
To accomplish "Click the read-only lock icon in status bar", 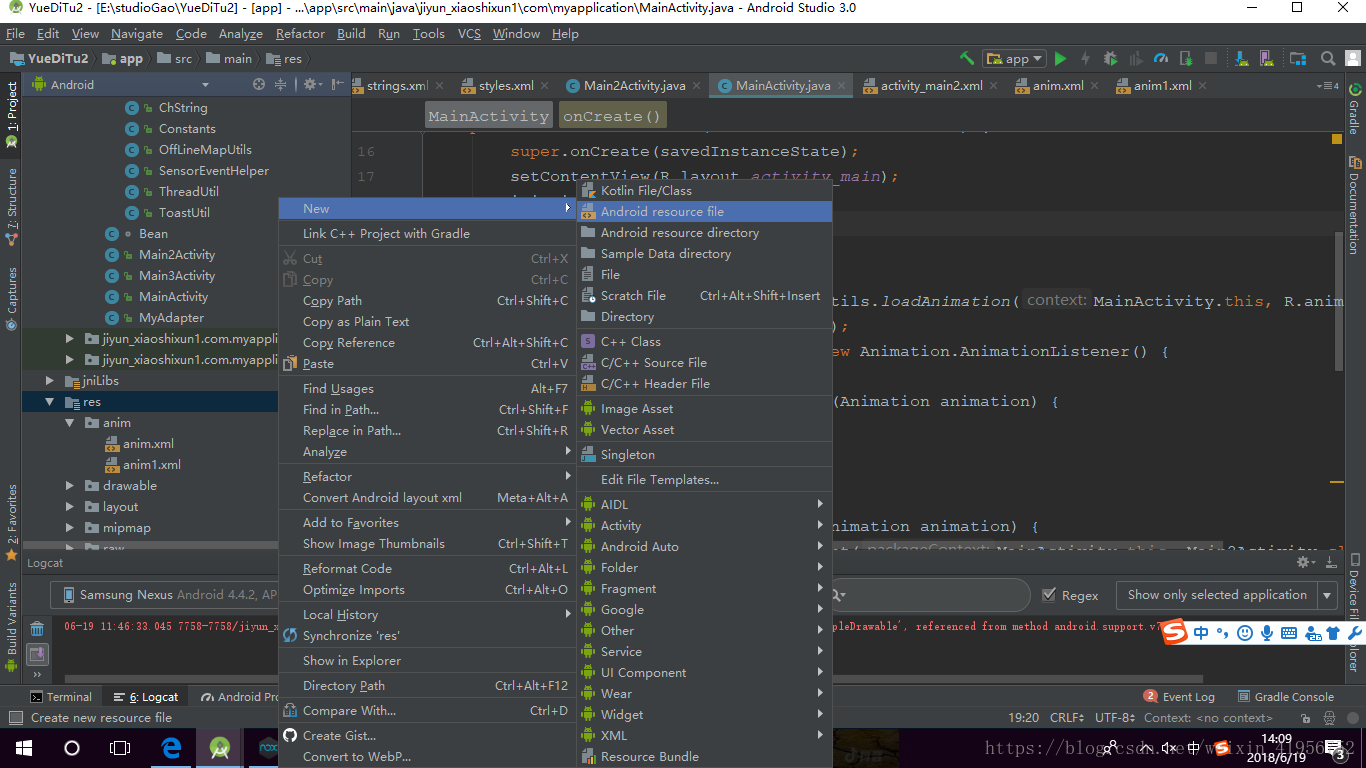I will [x=1303, y=718].
